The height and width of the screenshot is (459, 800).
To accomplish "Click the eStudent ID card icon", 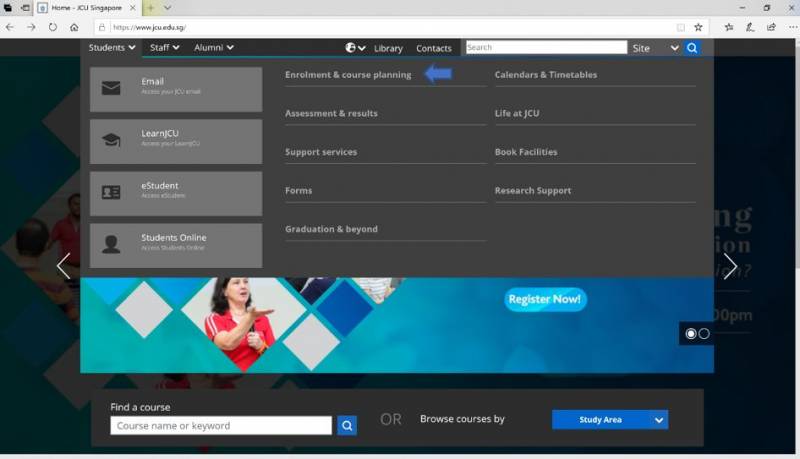I will [x=111, y=192].
